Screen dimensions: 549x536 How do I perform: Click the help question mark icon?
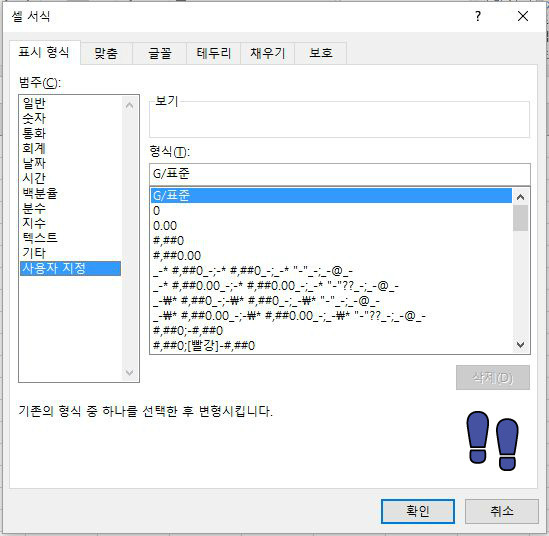tap(478, 16)
